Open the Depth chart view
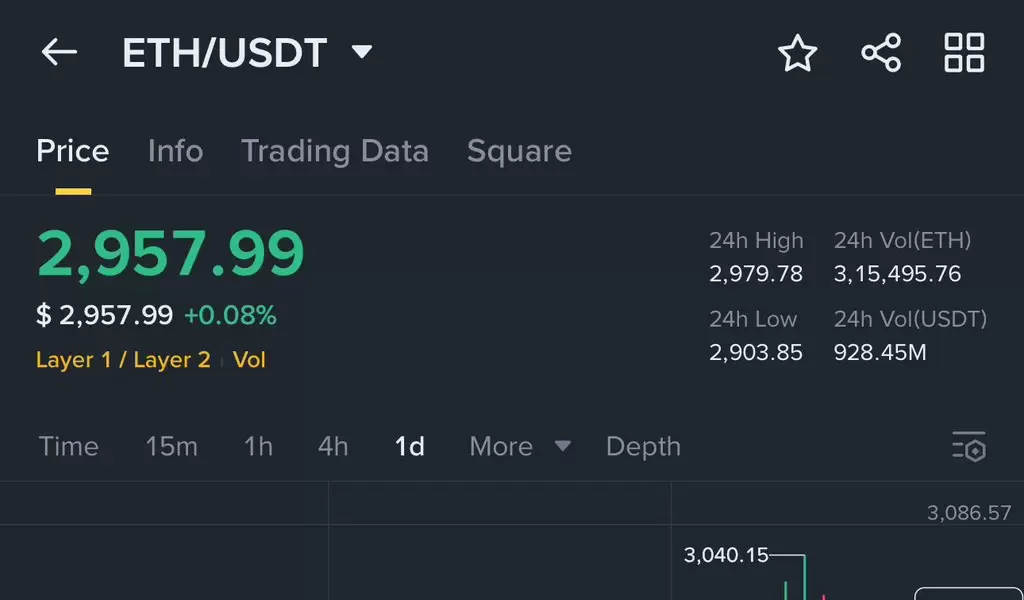This screenshot has width=1024, height=600. 643,447
